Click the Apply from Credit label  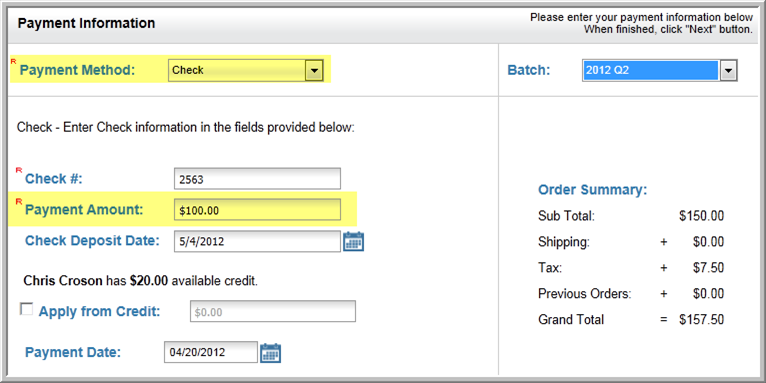100,311
